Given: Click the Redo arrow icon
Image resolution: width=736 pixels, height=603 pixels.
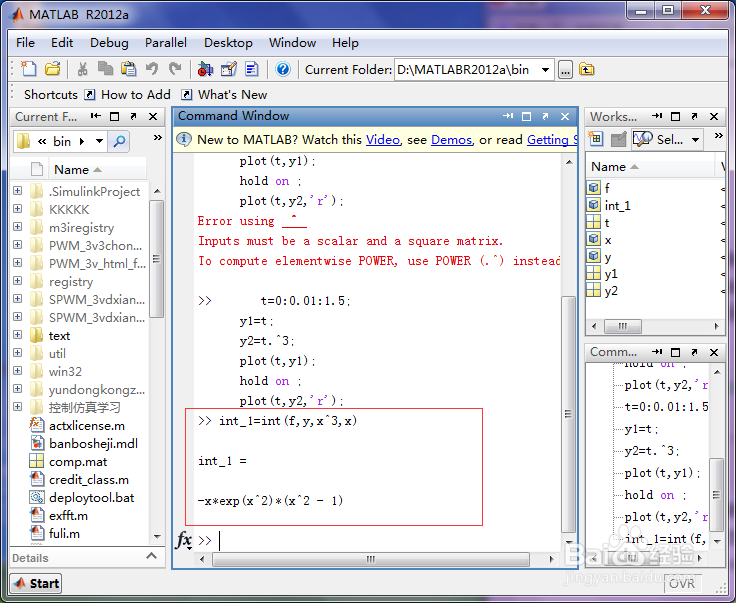Looking at the screenshot, I should coord(175,69).
